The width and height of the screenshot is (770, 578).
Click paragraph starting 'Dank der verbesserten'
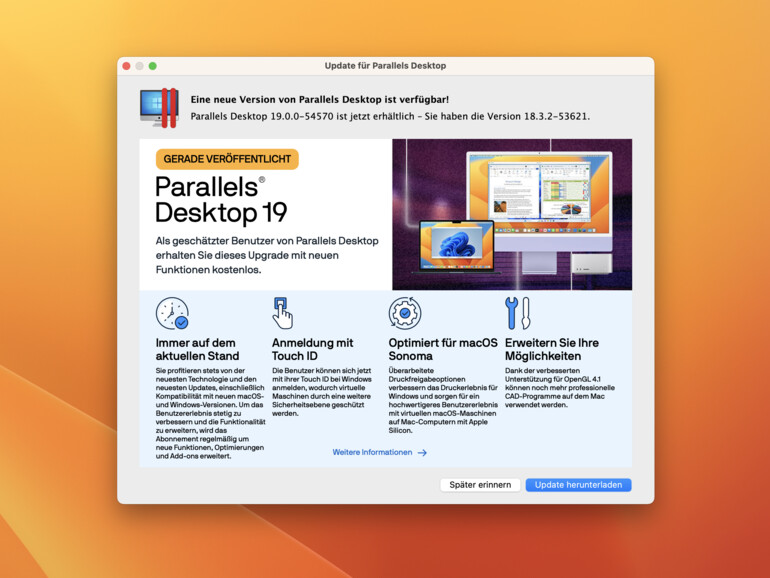click(560, 388)
